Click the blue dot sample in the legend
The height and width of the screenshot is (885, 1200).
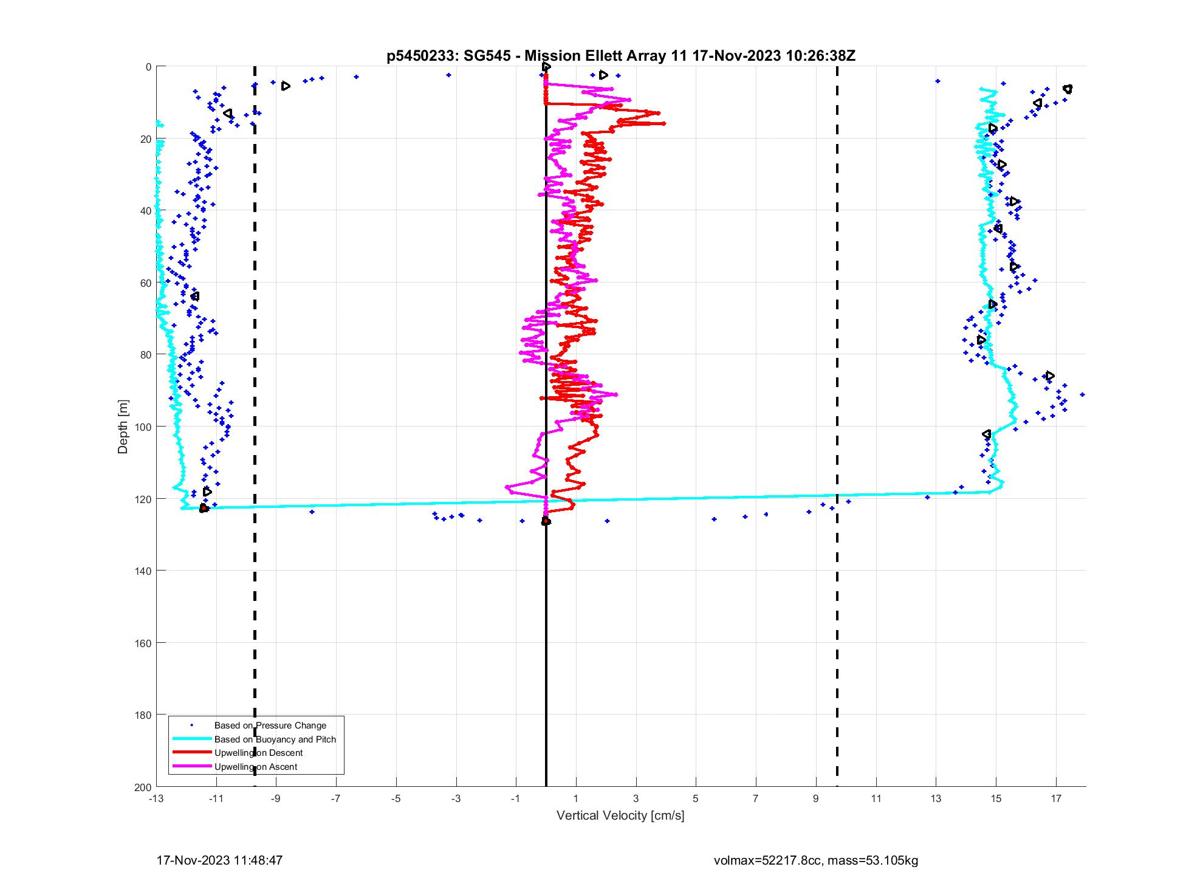point(191,725)
